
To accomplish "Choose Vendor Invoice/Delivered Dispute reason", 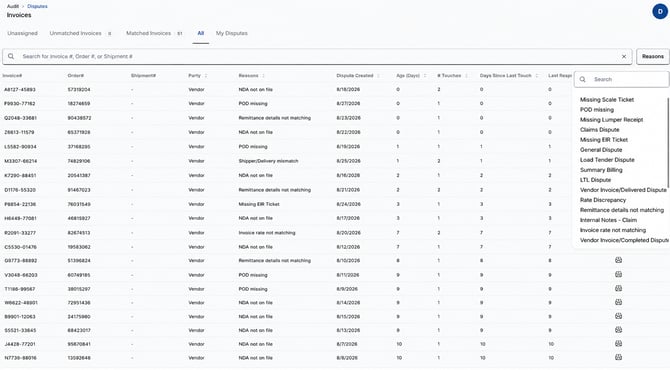I will tap(623, 190).
